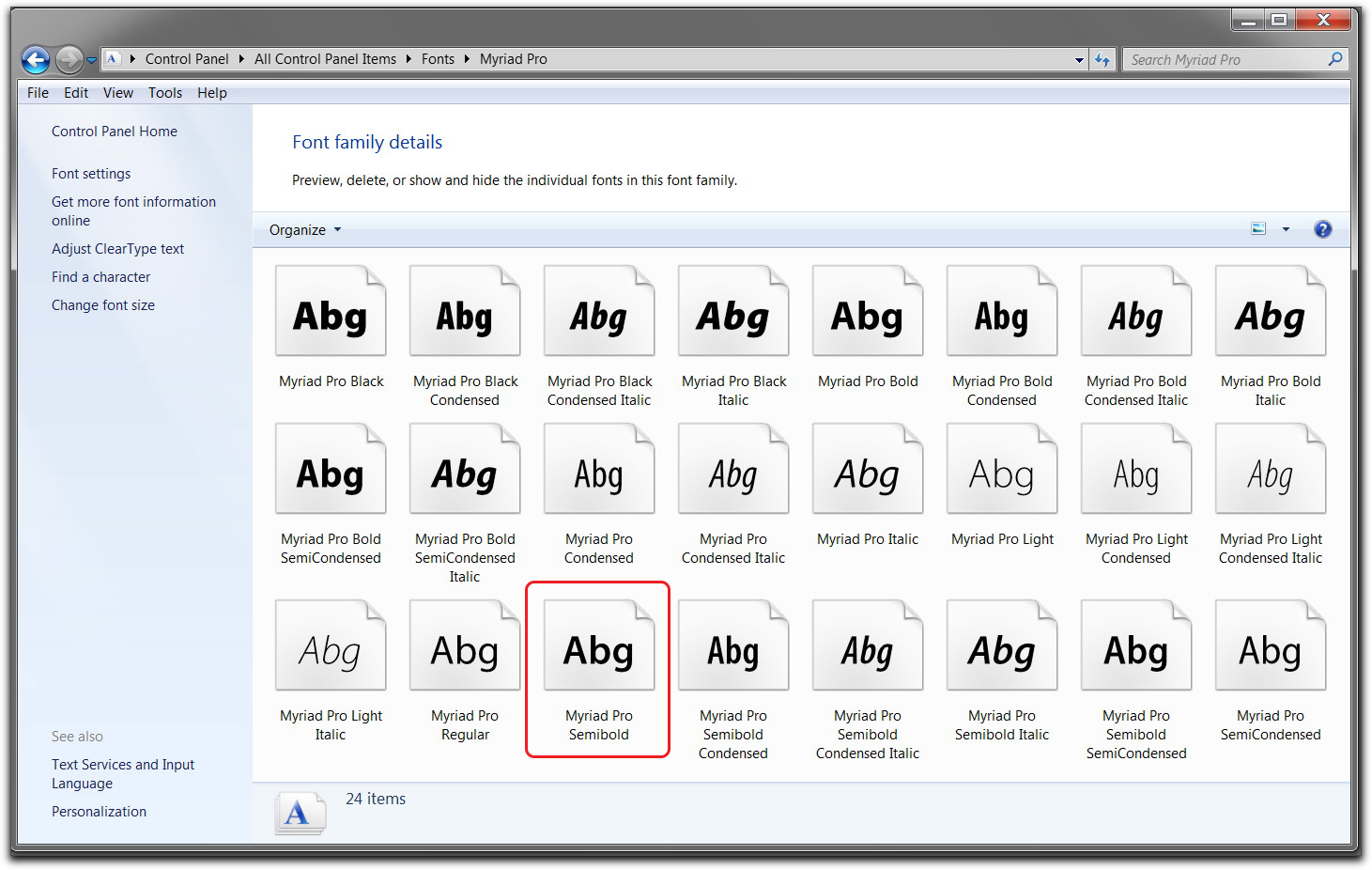Screen dimensions: 1372x870
Task: Open the Edit menu
Action: click(76, 93)
